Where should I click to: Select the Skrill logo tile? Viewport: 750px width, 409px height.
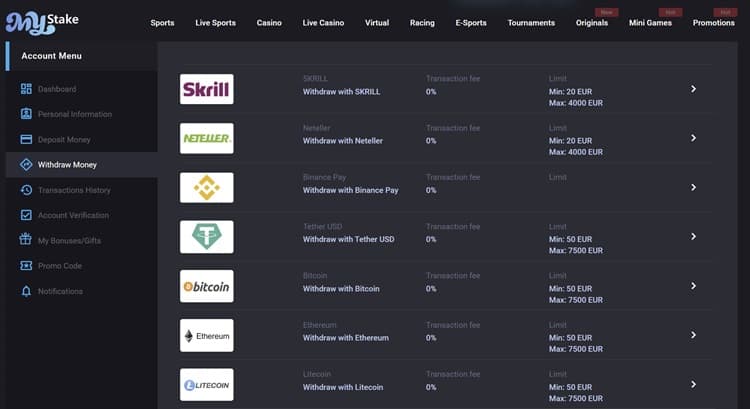[207, 89]
